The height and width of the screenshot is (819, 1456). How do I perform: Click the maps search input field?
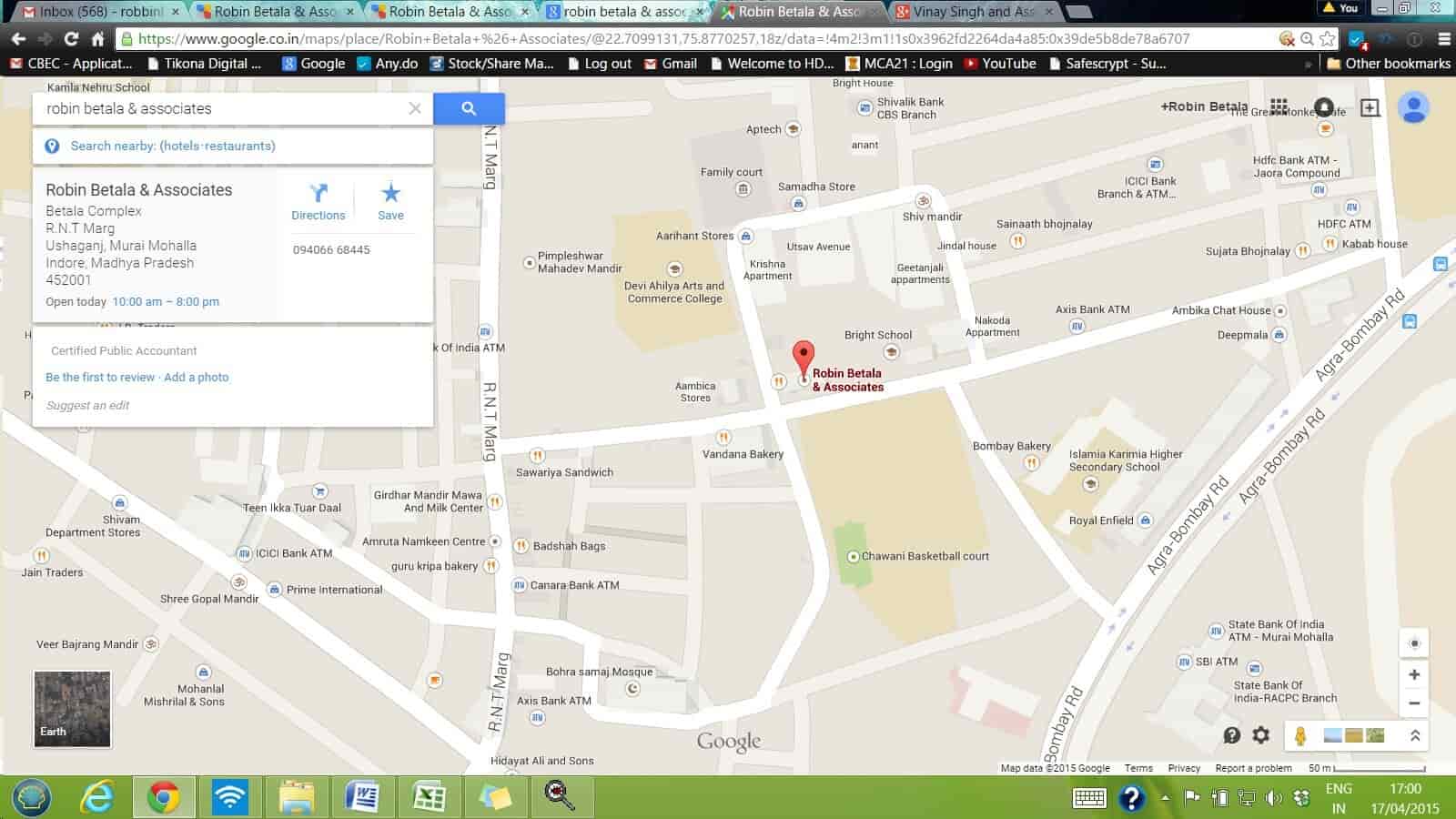223,108
